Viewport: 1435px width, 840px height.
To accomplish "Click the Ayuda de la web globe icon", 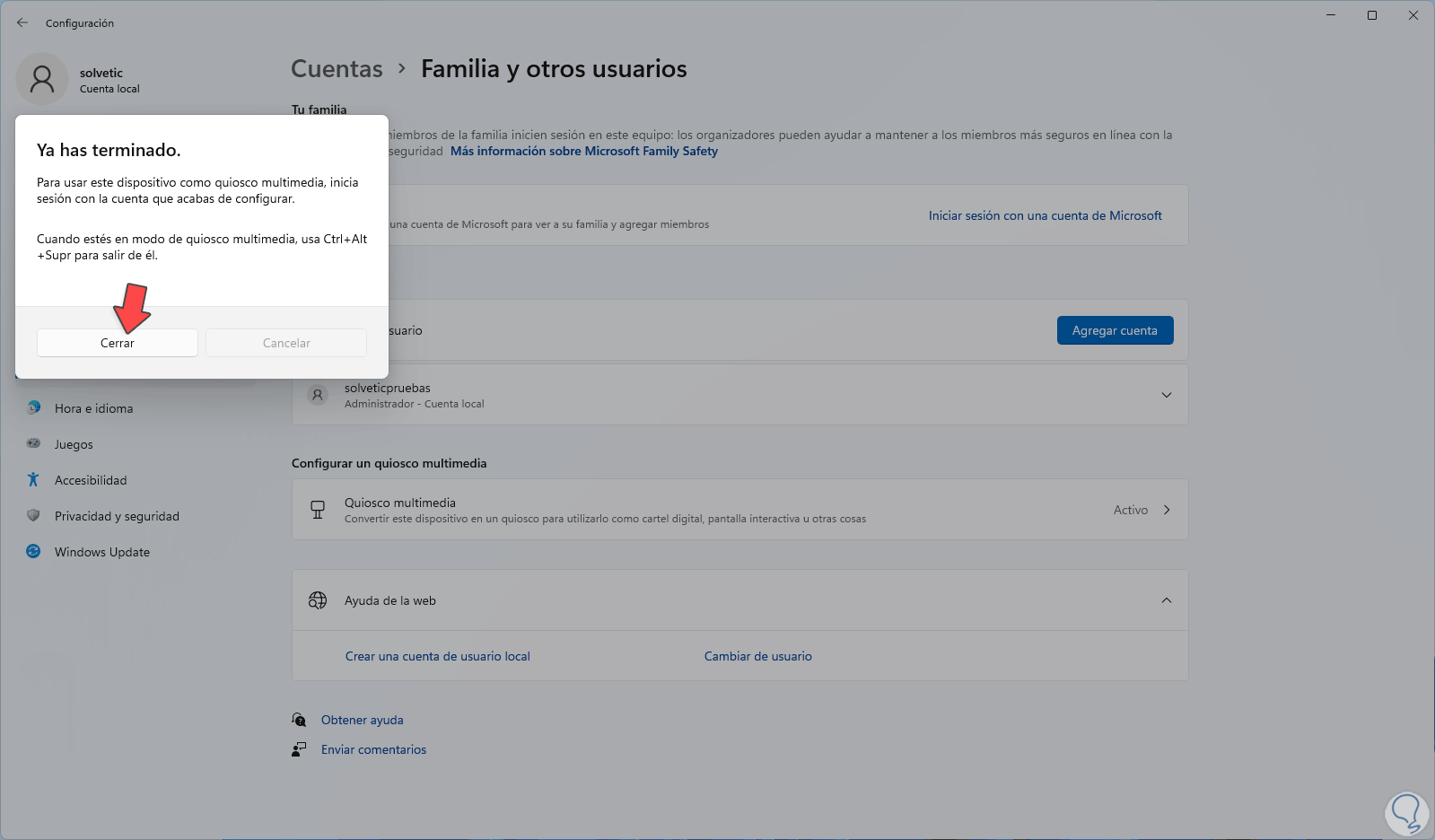I will [318, 600].
